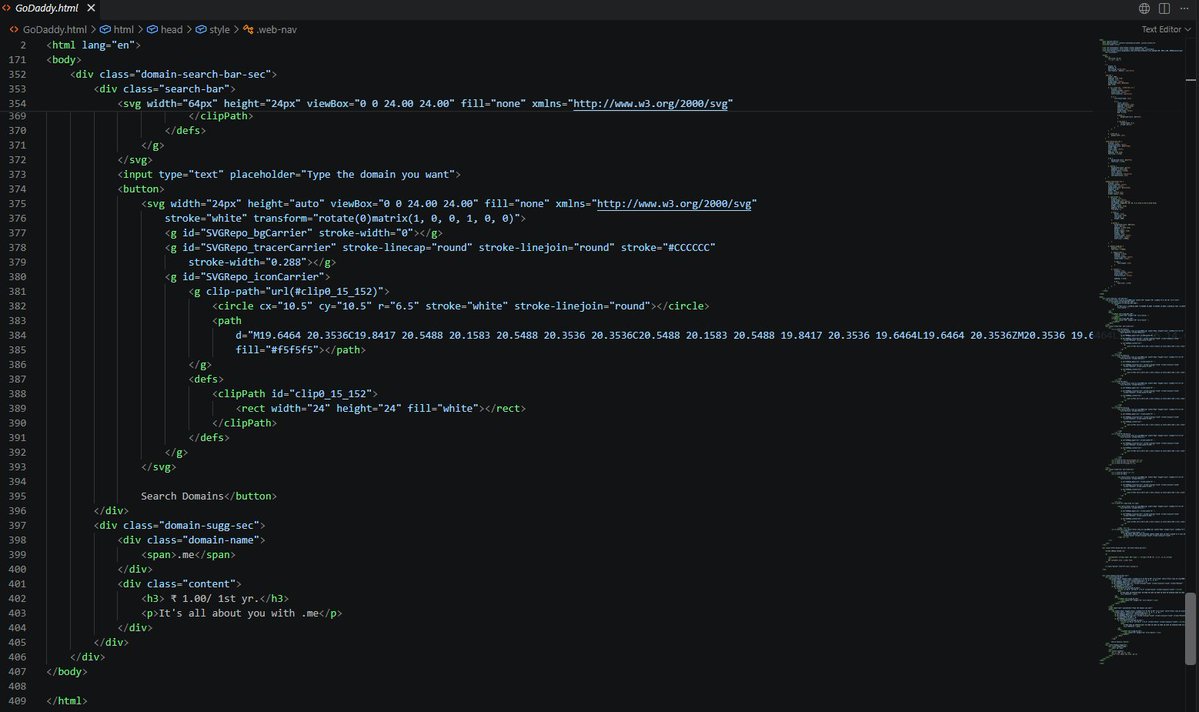The image size is (1199, 712).
Task: Click the SVGRepo_iconCarrier group line
Action: click(247, 276)
